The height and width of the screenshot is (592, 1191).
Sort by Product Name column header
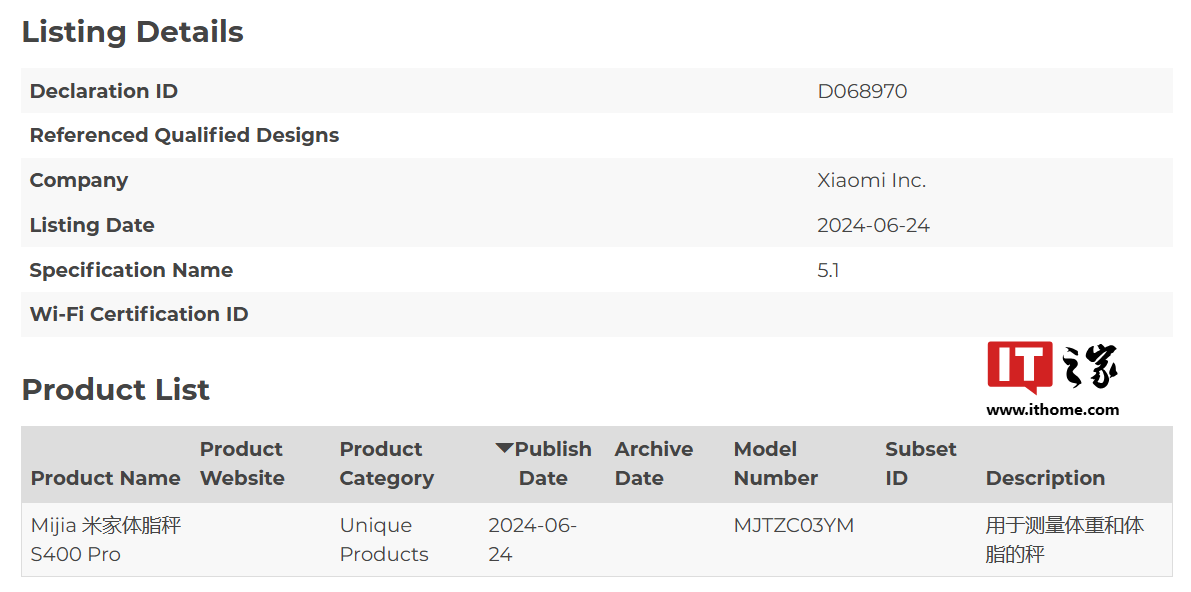[x=105, y=478]
